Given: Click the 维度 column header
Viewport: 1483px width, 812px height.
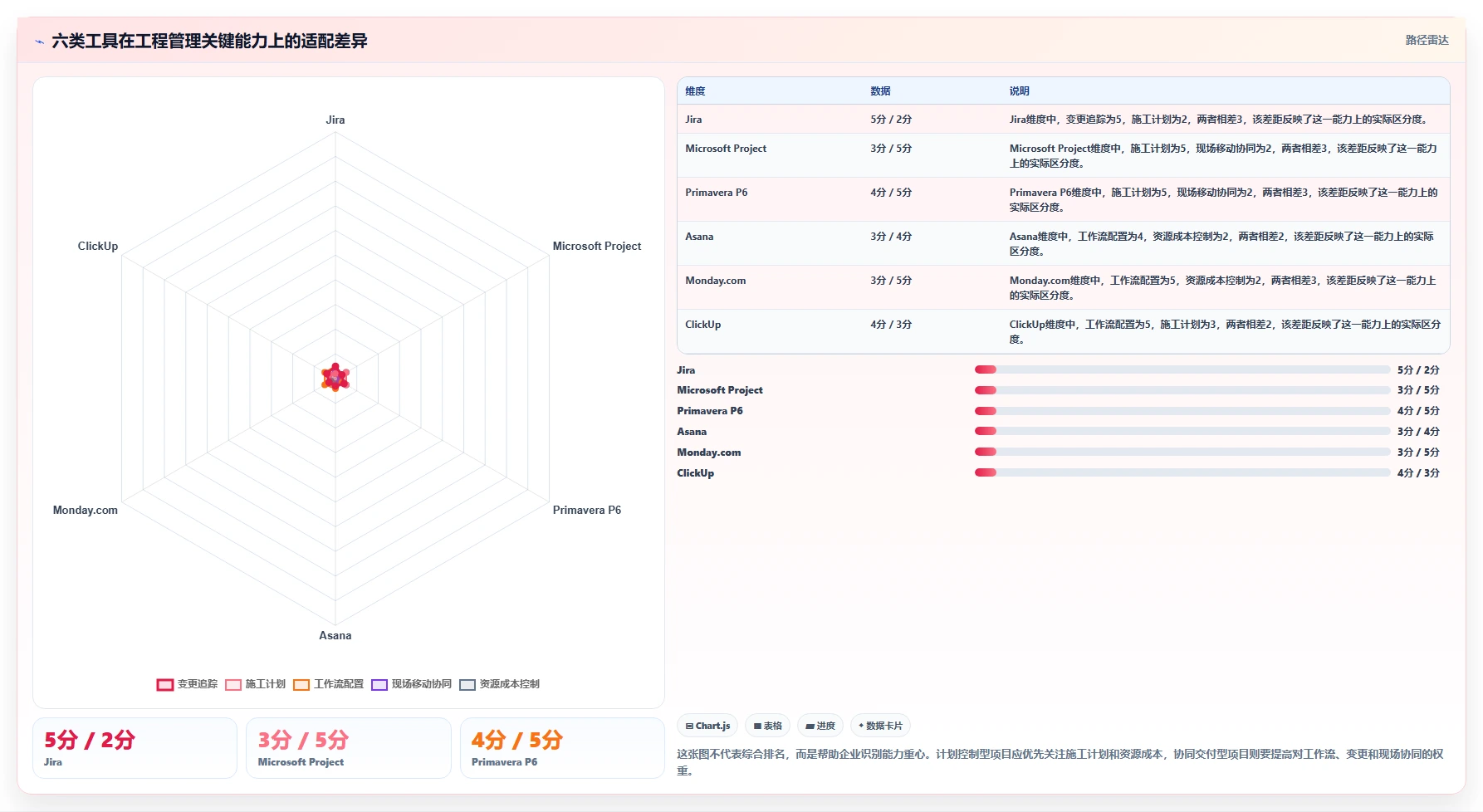Looking at the screenshot, I should (x=695, y=91).
